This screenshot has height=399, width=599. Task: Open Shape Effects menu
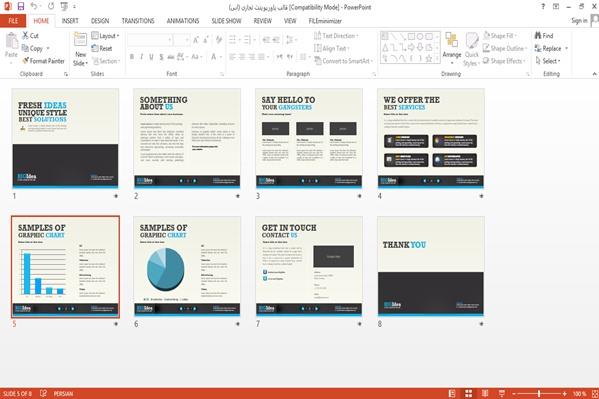(504, 61)
